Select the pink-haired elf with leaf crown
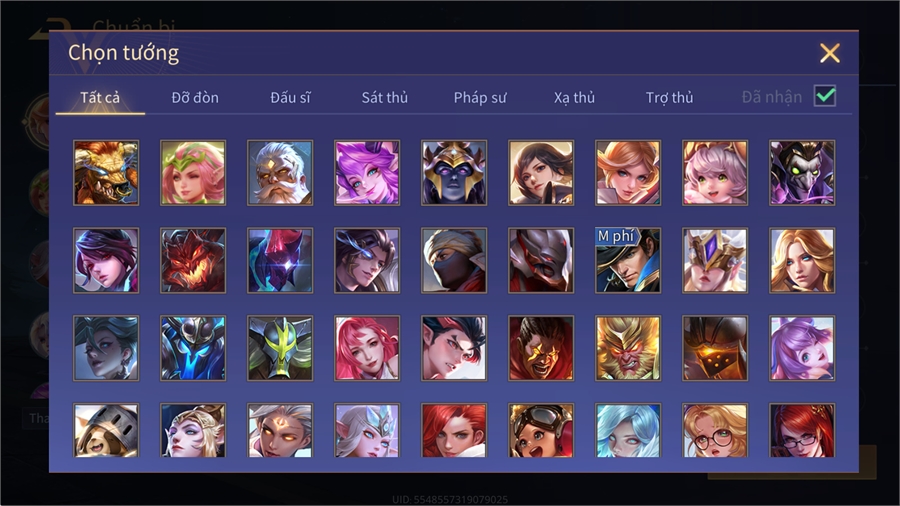The width and height of the screenshot is (900, 506). pyautogui.click(x=193, y=173)
